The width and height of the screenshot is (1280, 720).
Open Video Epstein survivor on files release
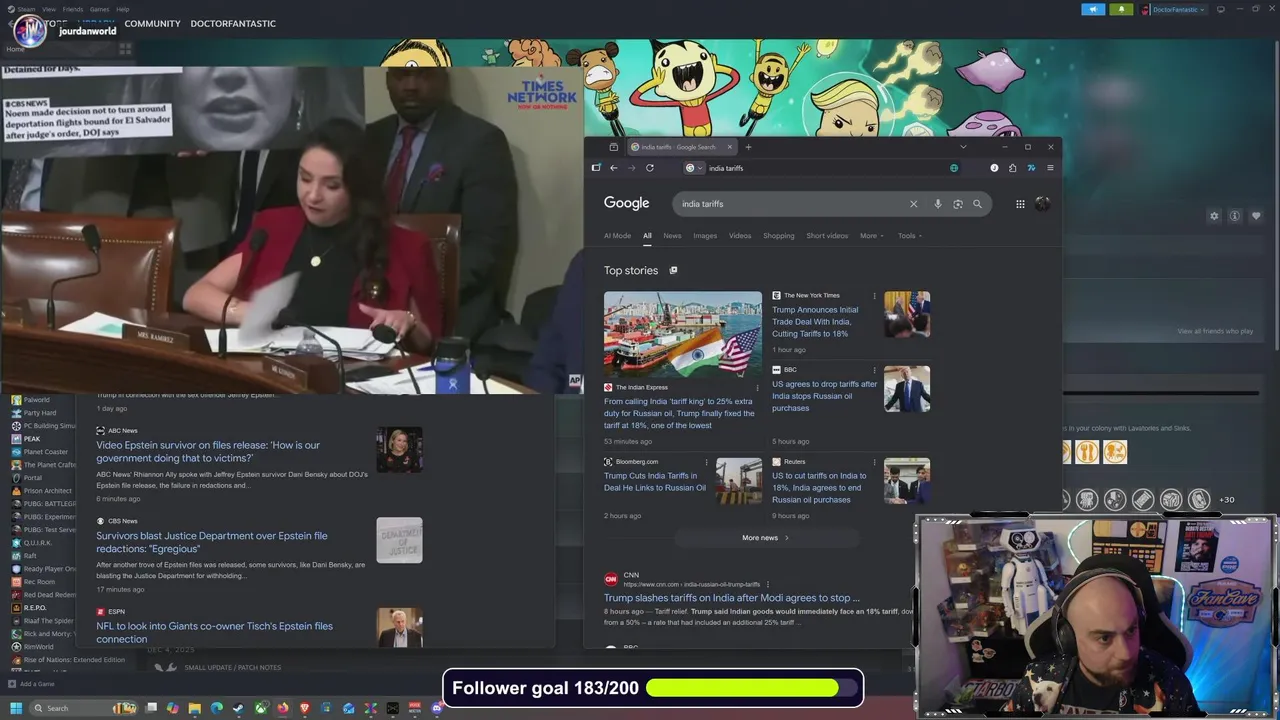pos(208,451)
